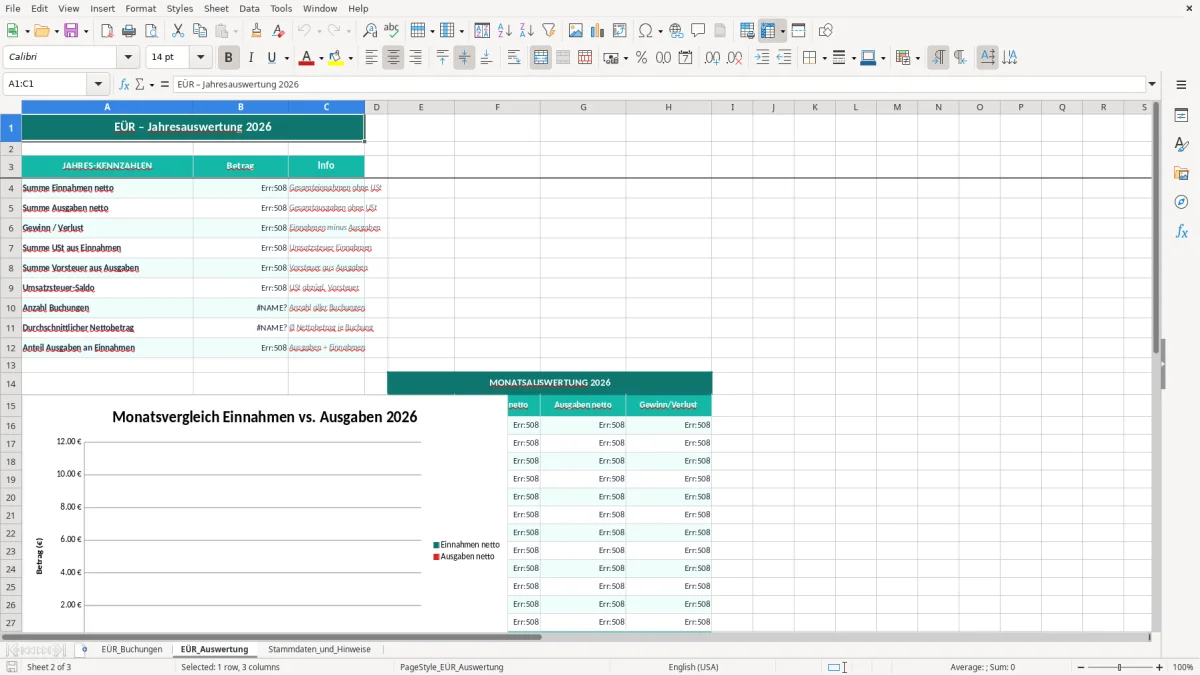The width and height of the screenshot is (1200, 675).
Task: Open underline style dropdown arrow
Action: (286, 58)
